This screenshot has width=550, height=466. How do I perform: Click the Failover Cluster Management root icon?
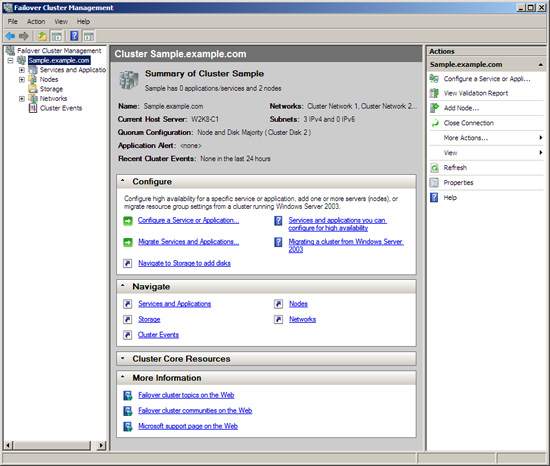(x=10, y=50)
